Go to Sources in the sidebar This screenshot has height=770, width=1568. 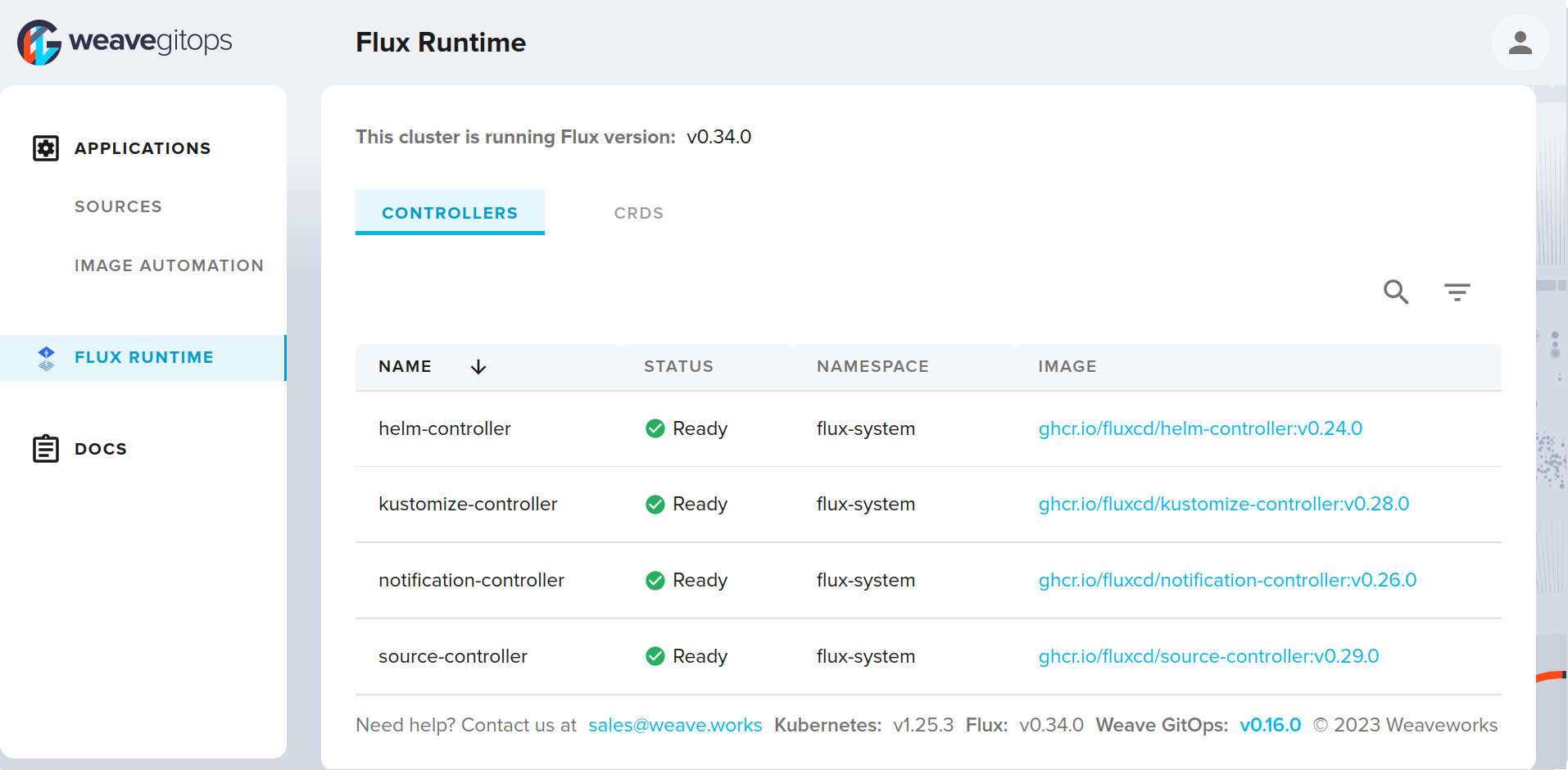click(118, 206)
